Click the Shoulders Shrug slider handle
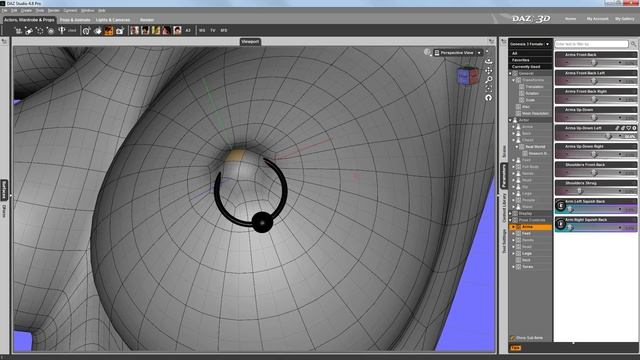 click(x=579, y=191)
